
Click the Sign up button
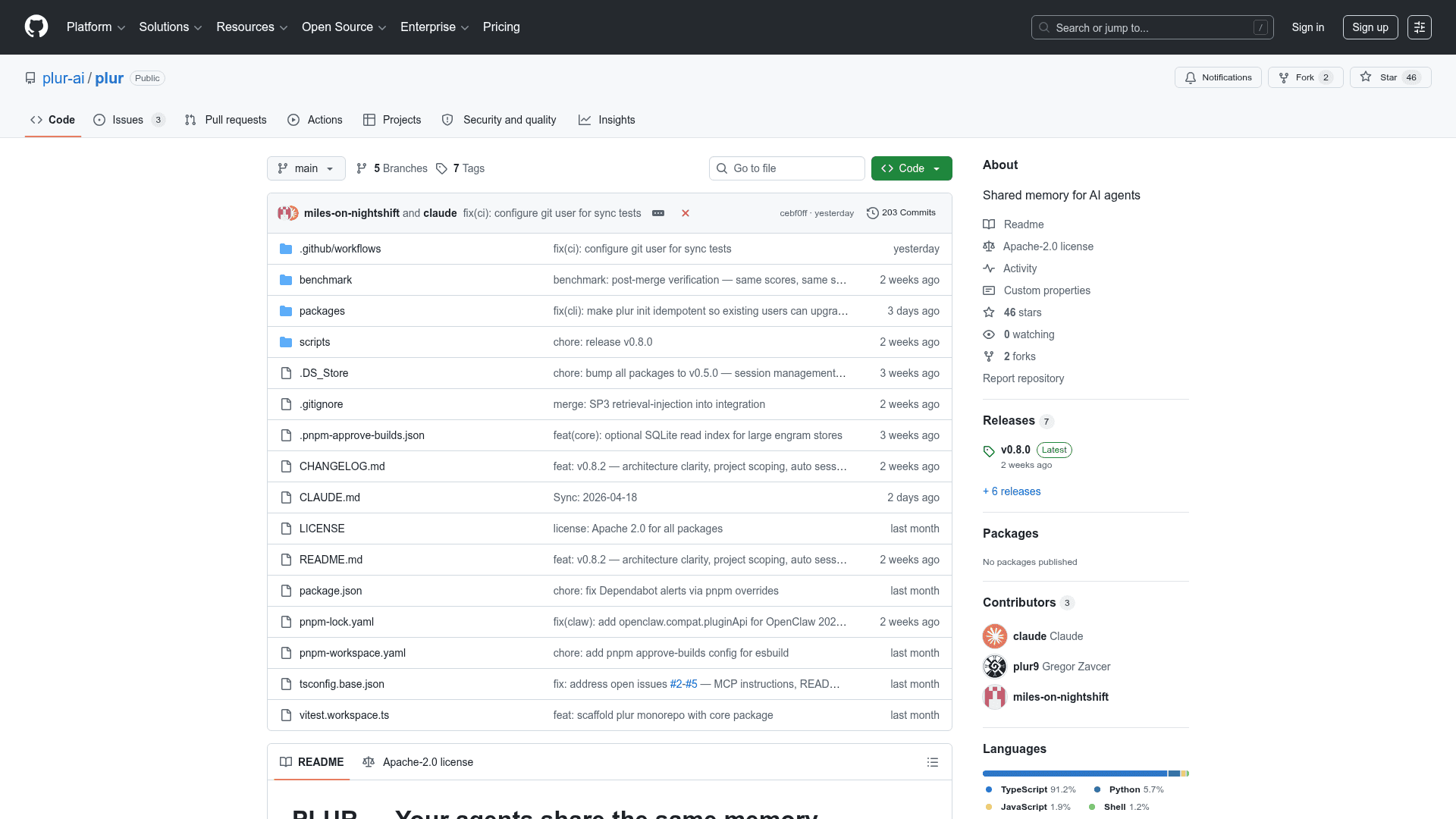point(1370,27)
